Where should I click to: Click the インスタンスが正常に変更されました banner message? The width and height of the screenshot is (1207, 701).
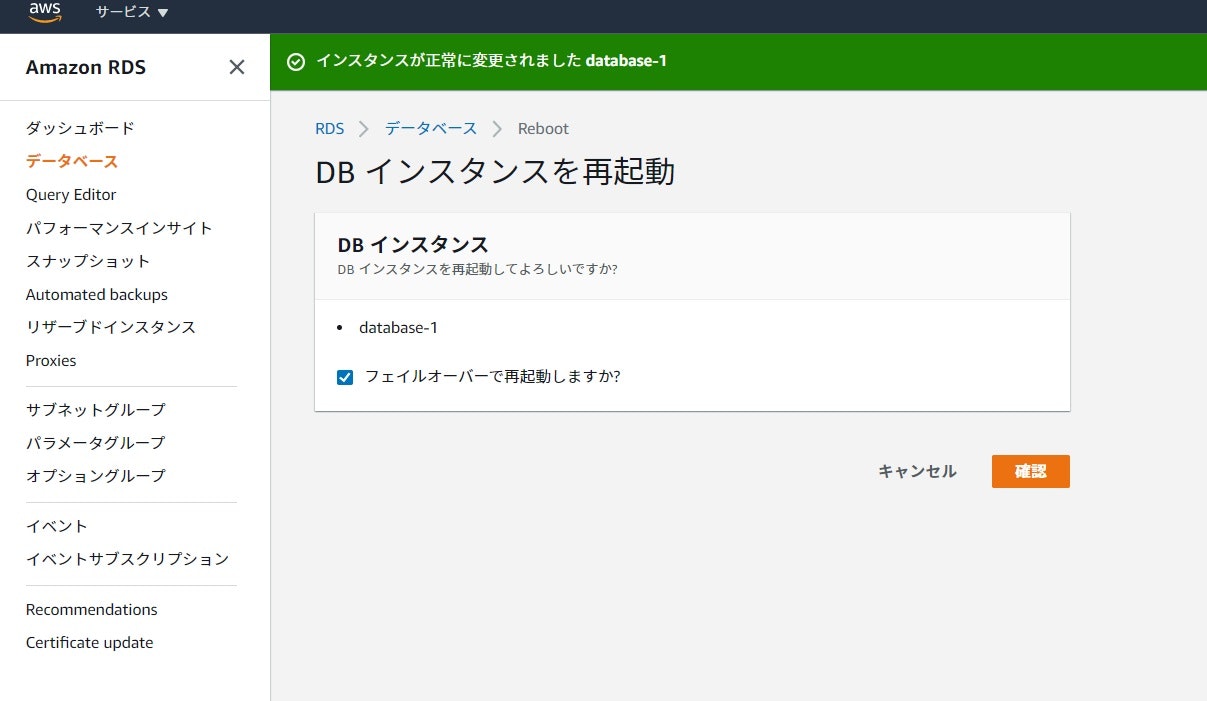click(491, 62)
